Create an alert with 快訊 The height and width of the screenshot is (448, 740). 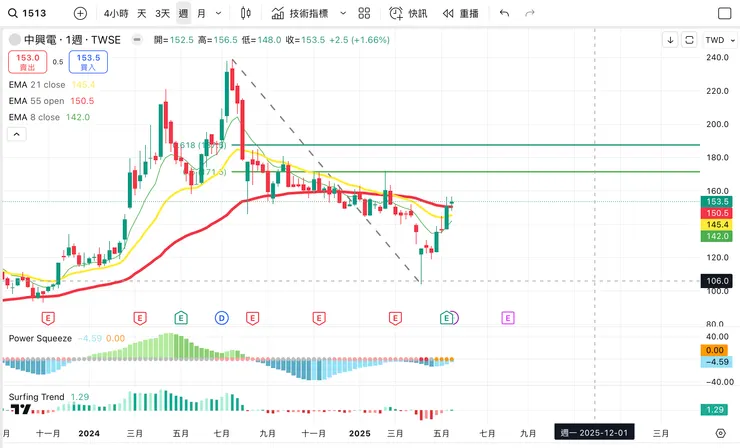tap(408, 13)
